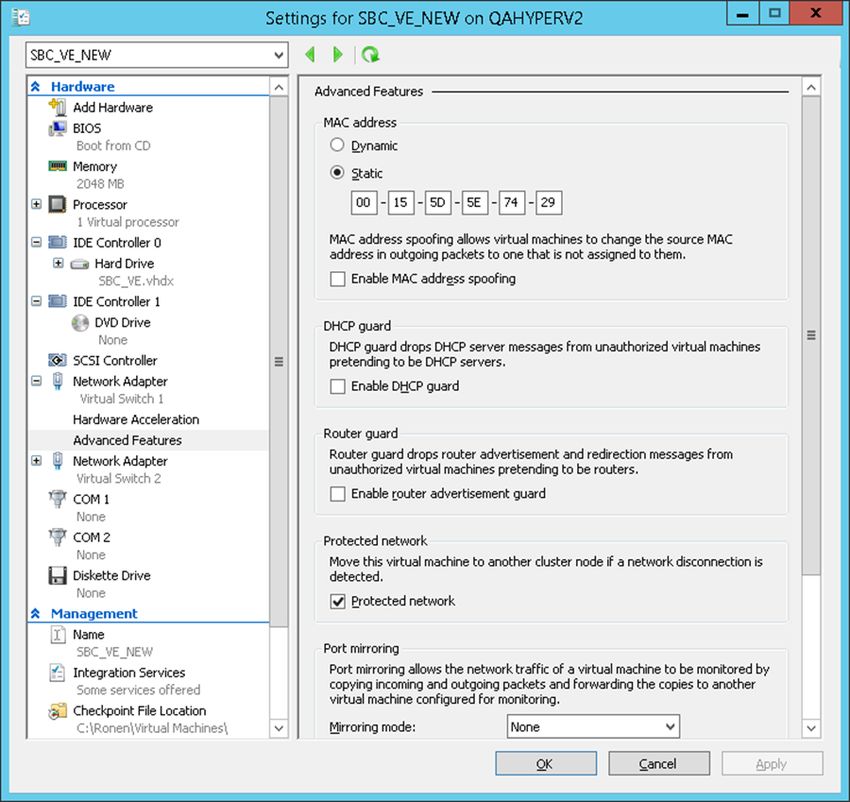Open the Memory settings item
Image resolution: width=850 pixels, height=802 pixels.
coord(95,166)
